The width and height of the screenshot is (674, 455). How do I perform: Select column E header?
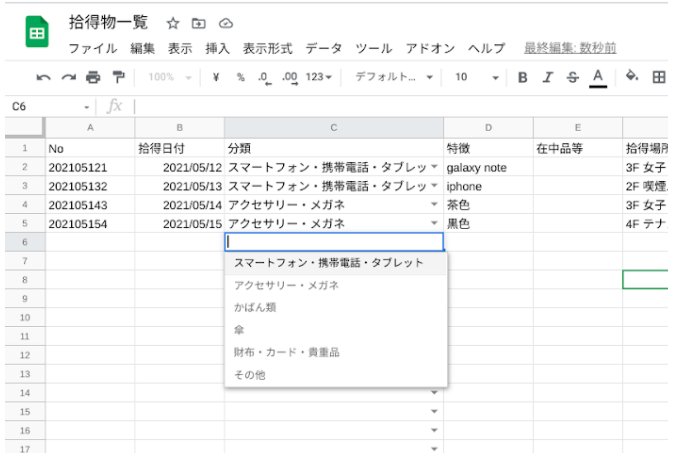coord(578,128)
